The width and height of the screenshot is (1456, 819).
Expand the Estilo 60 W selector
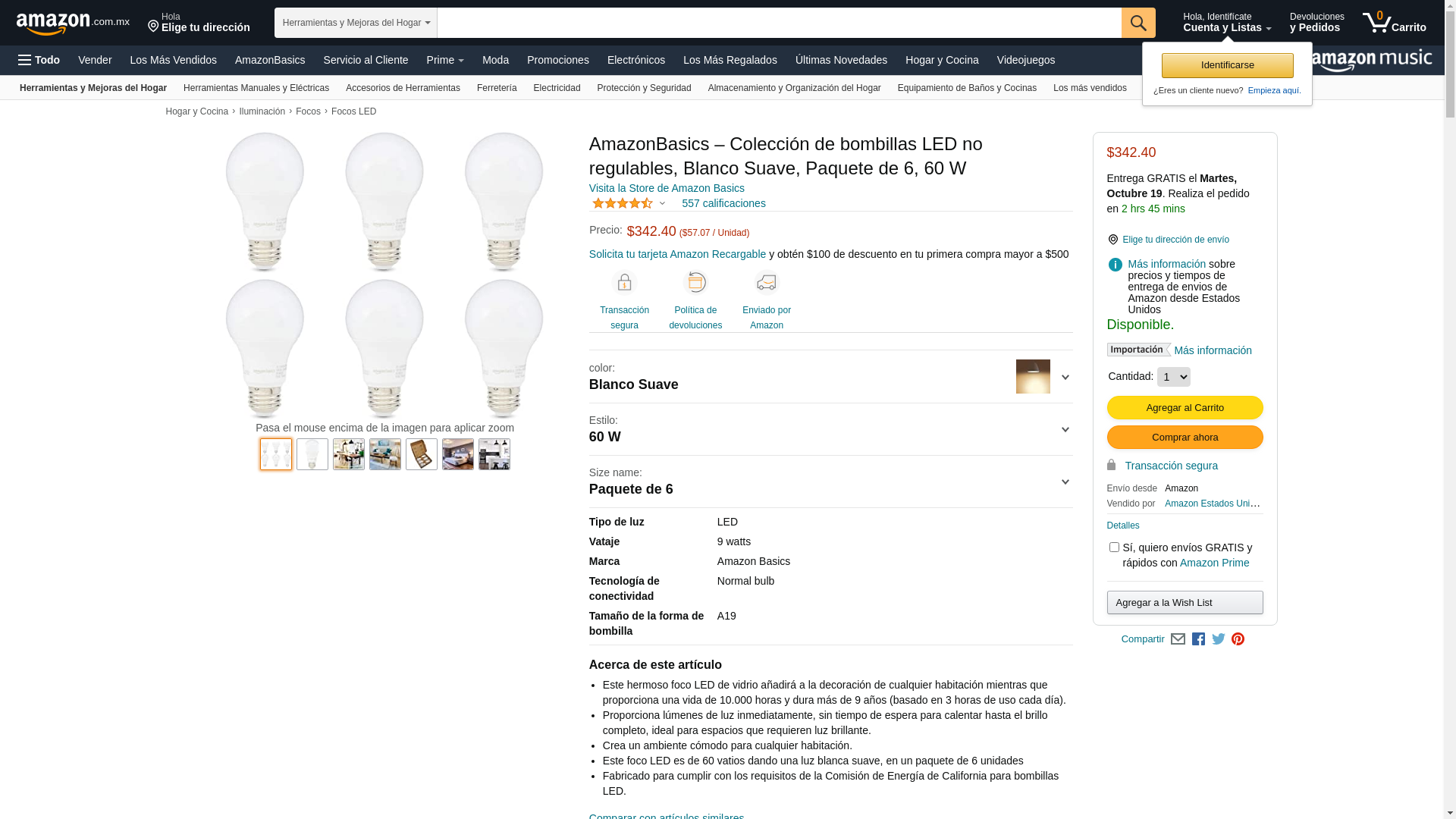(x=1065, y=430)
